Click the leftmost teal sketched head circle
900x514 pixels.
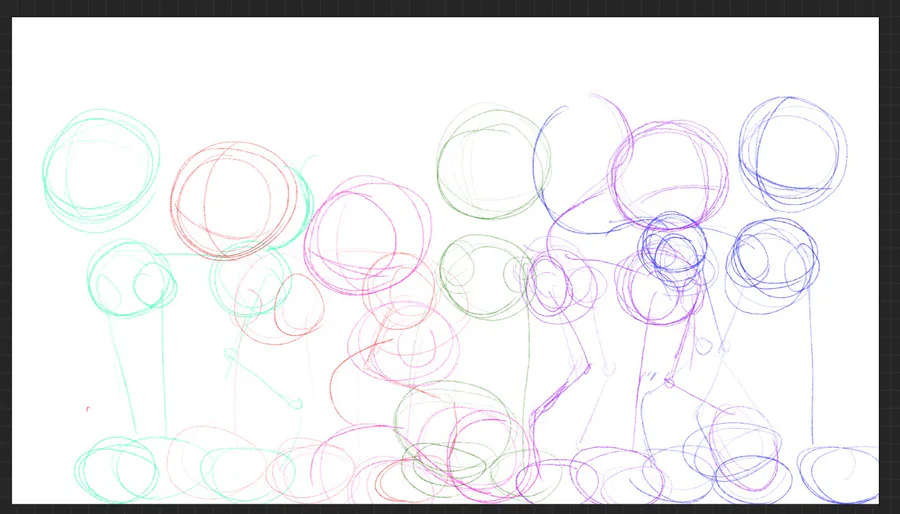pyautogui.click(x=101, y=170)
